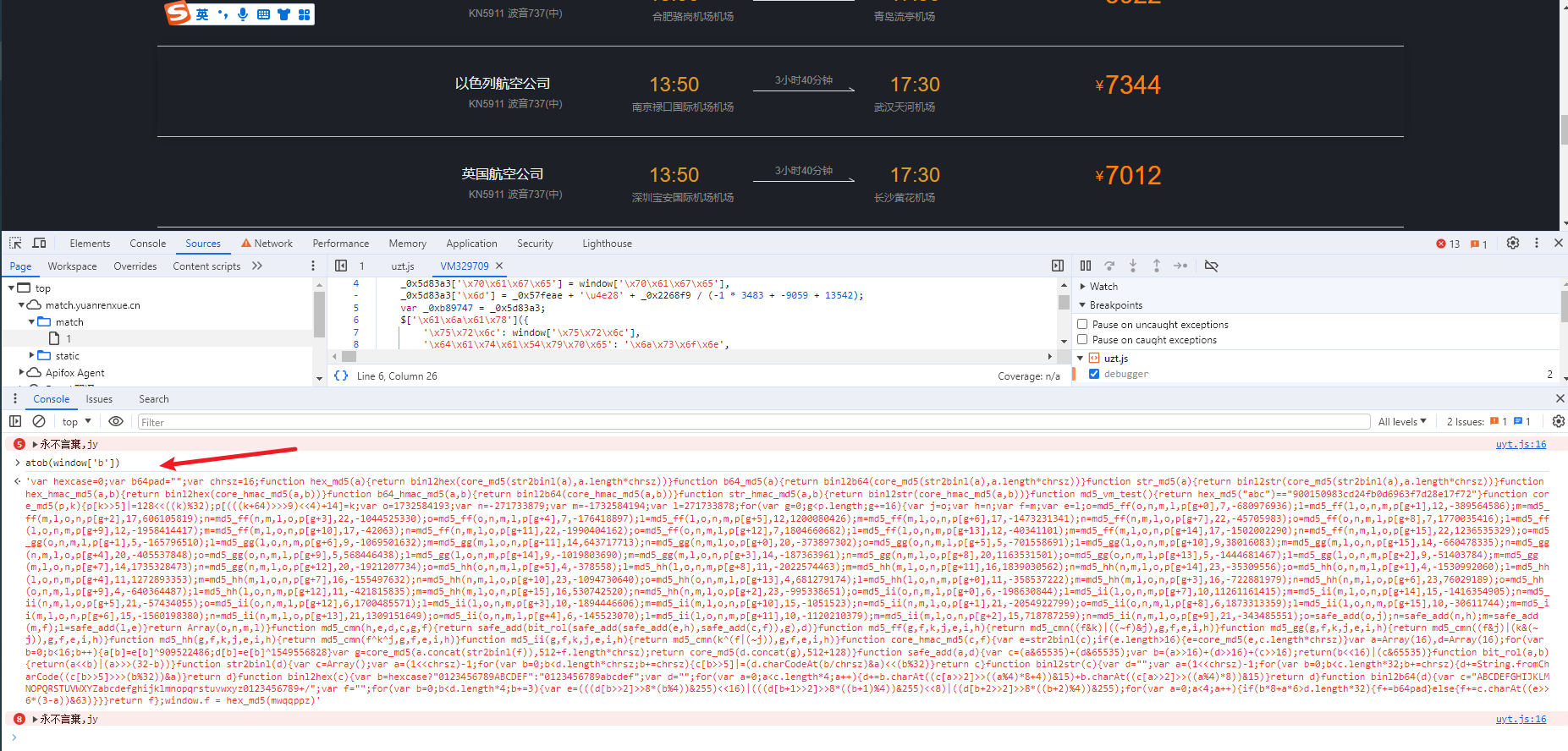Click the Sogou input mode '英' icon
The image size is (1568, 751).
coord(202,14)
